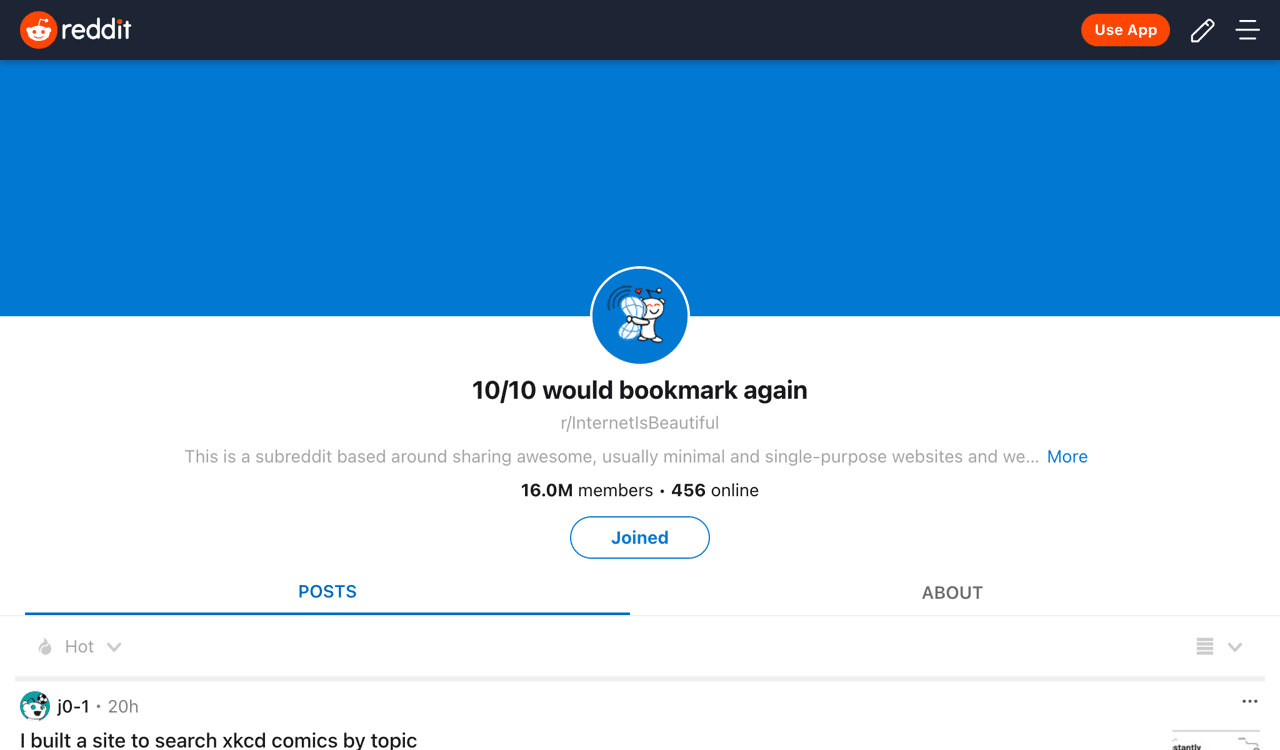Click the Use App button

[1125, 30]
